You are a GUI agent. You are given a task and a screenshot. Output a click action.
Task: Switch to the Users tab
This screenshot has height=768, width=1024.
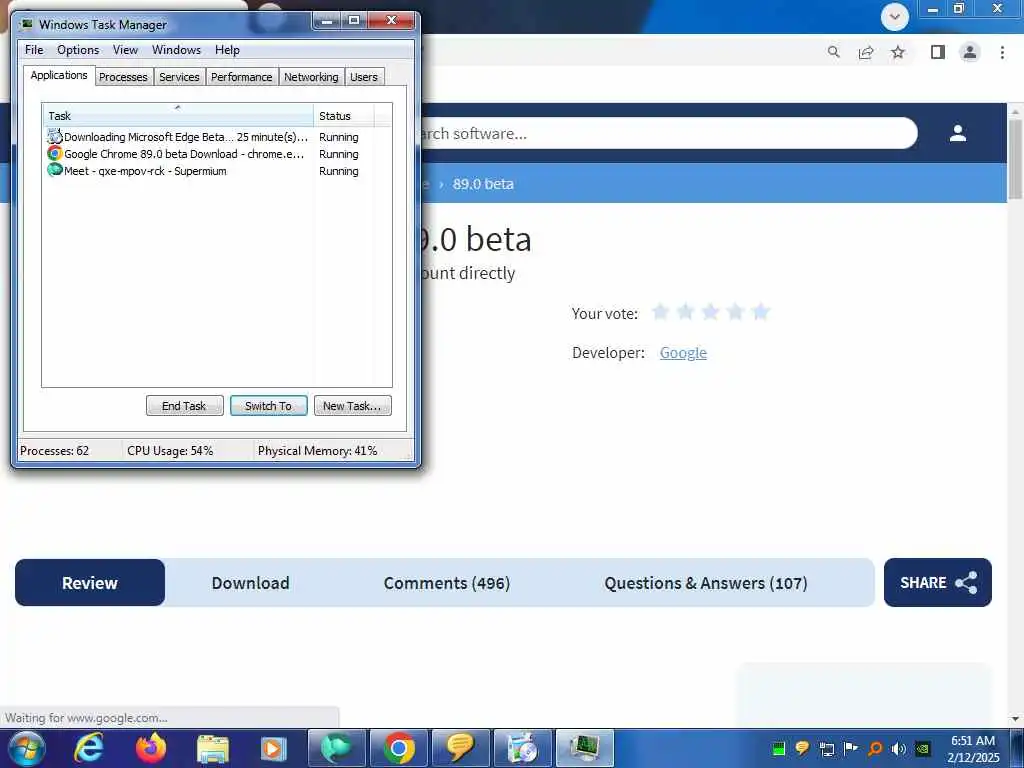click(364, 77)
